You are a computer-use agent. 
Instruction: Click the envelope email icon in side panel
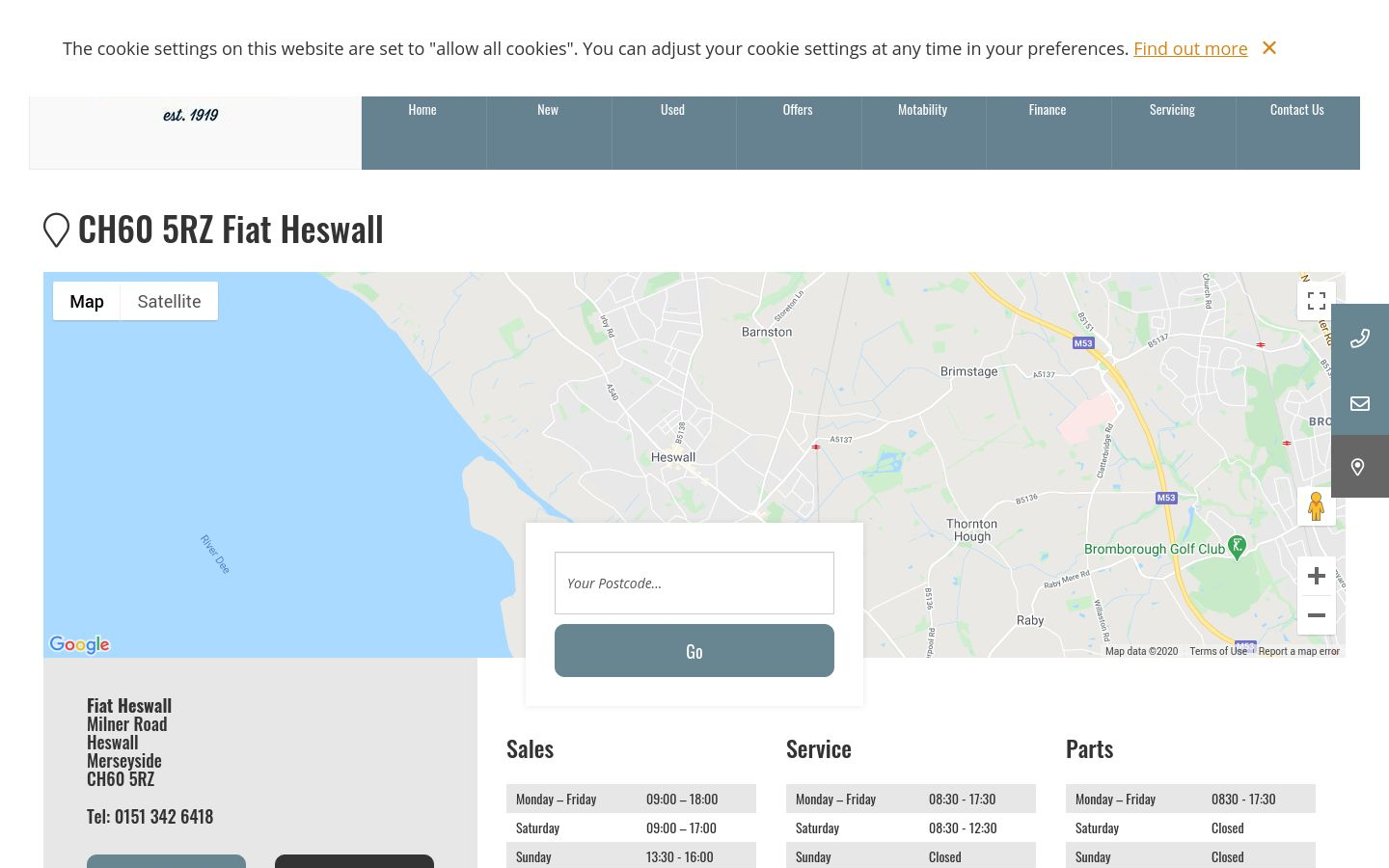(1360, 403)
